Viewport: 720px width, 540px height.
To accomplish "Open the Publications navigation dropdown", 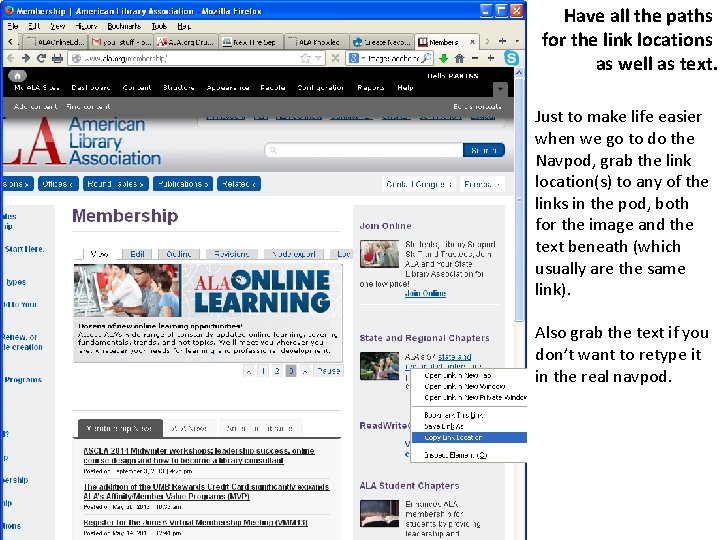I will (x=183, y=184).
